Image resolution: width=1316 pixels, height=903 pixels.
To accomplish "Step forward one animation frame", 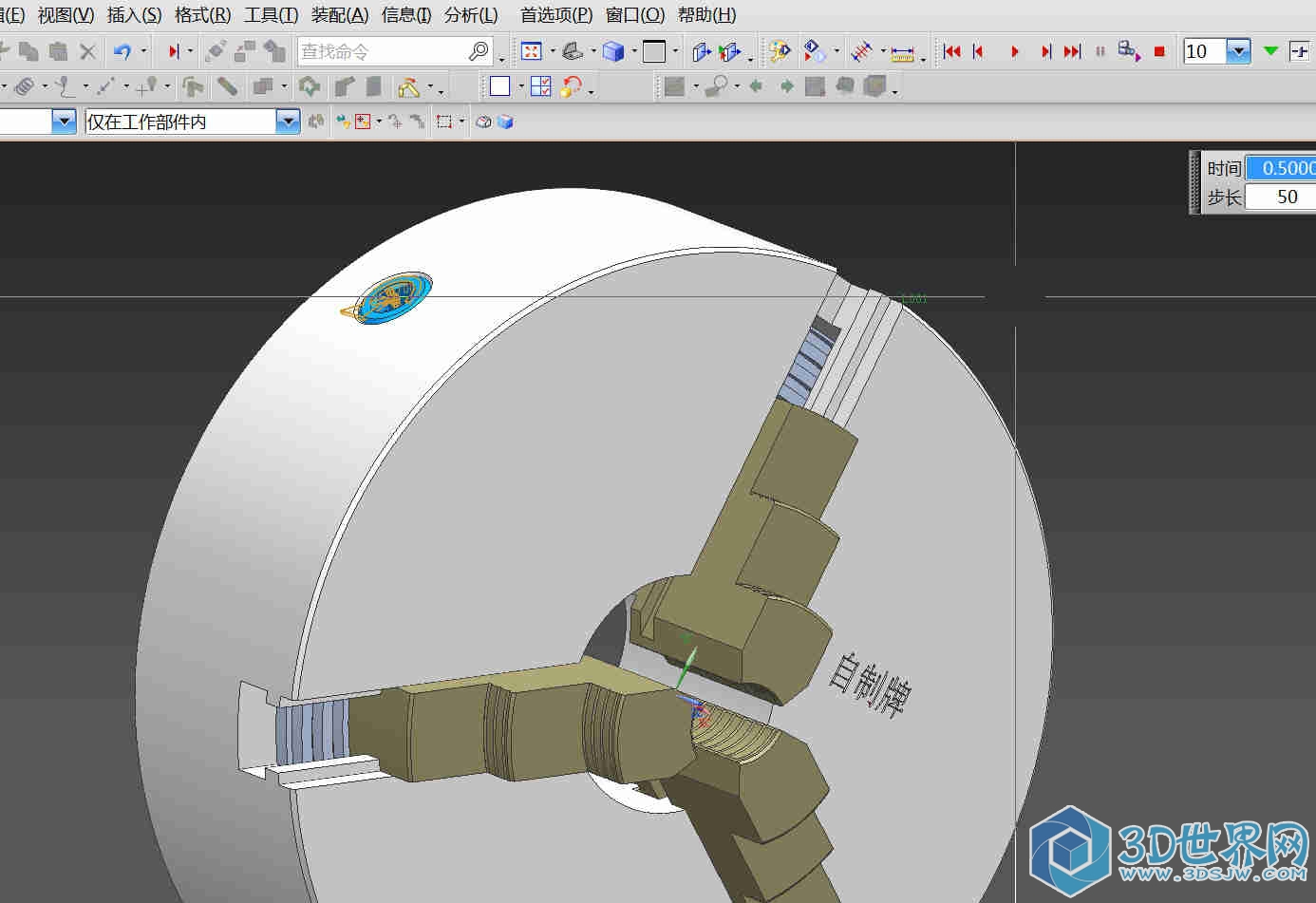I will point(1045,51).
